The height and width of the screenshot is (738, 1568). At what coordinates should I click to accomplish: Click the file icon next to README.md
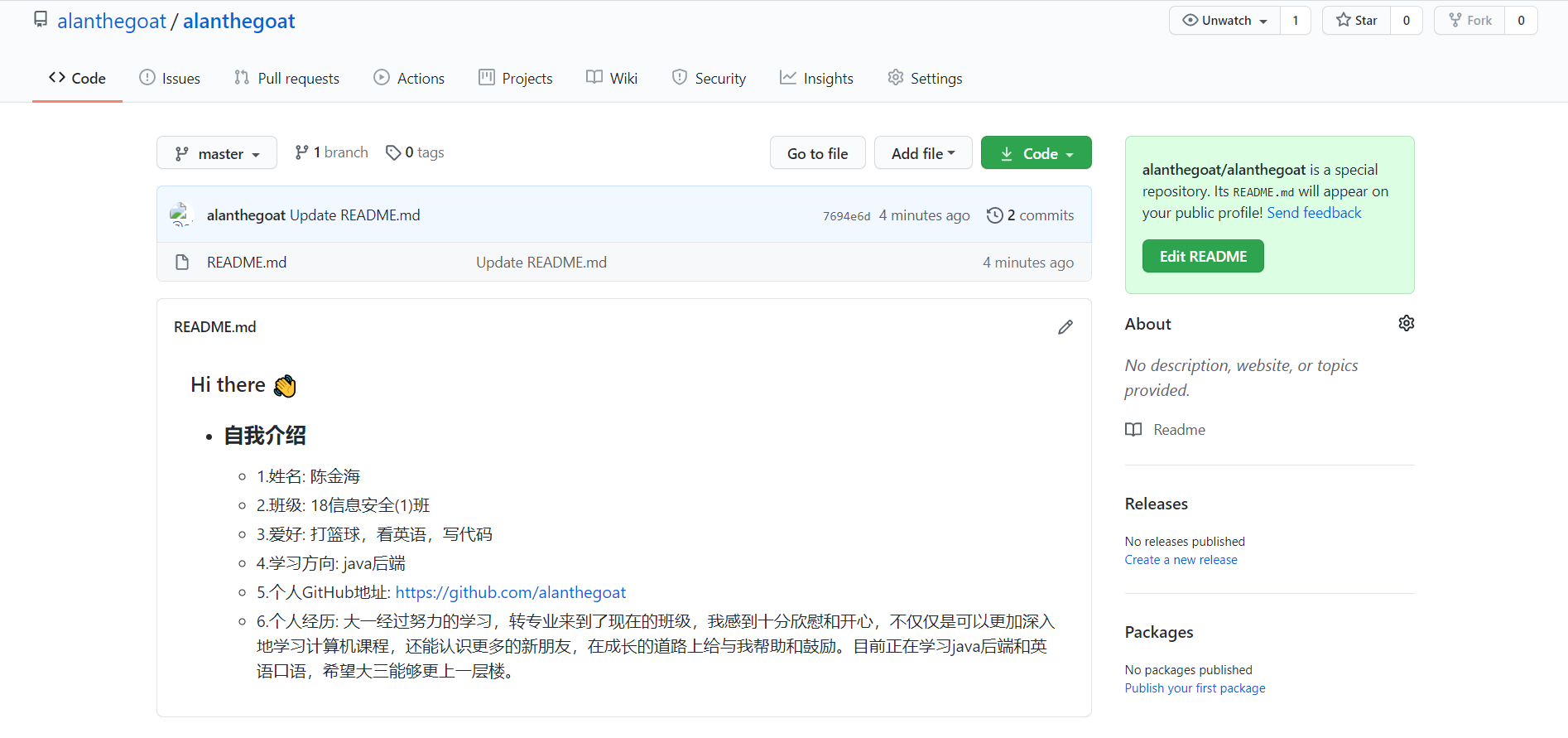[182, 263]
